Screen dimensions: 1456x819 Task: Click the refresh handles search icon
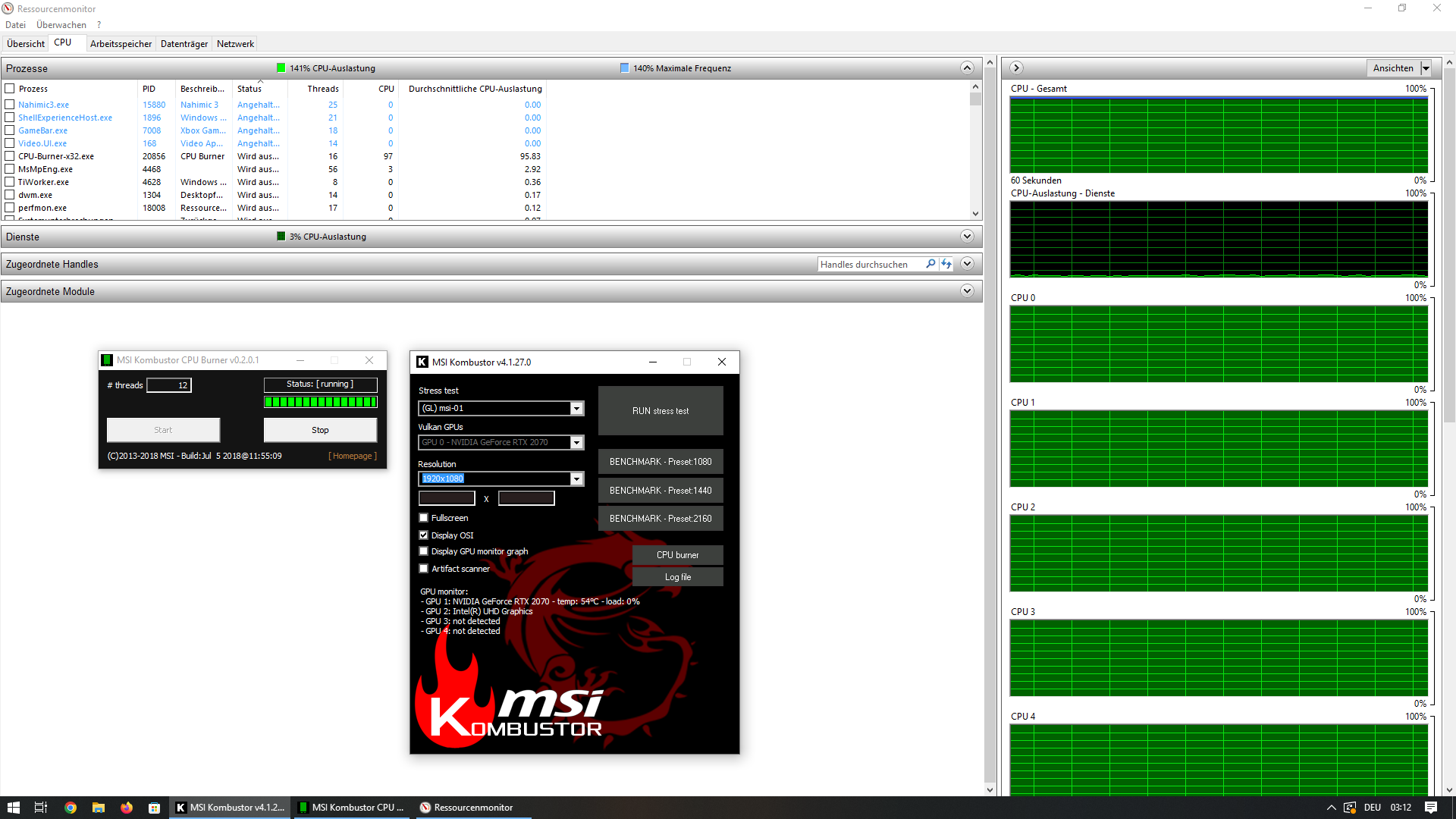pos(946,264)
